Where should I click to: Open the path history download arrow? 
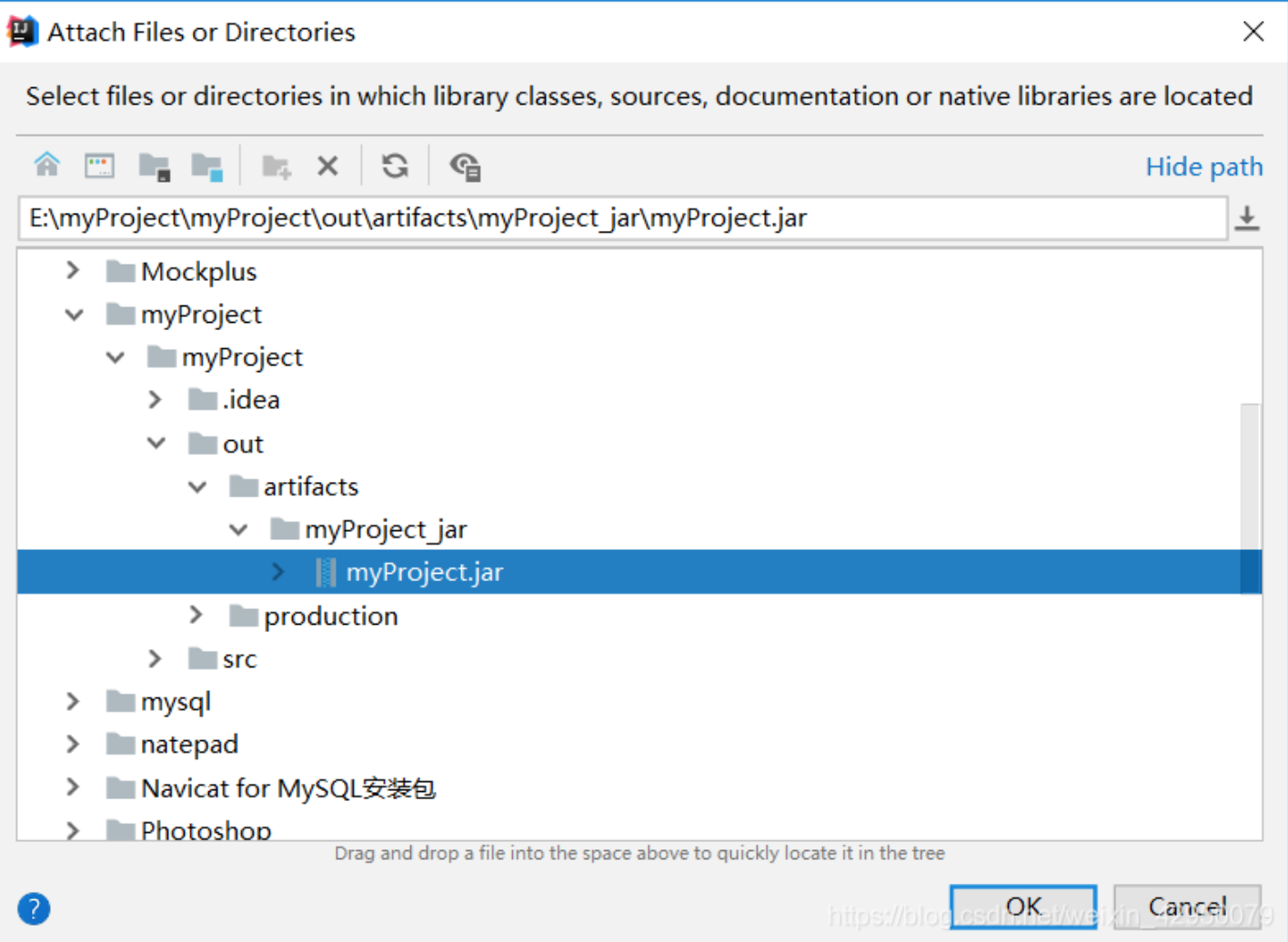coord(1247,218)
